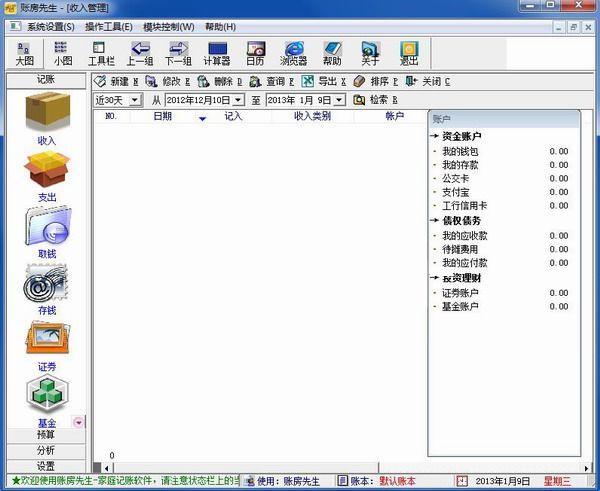This screenshot has width=600, height=491.
Task: Open the 系统设置(S) menu
Action: pyautogui.click(x=51, y=27)
